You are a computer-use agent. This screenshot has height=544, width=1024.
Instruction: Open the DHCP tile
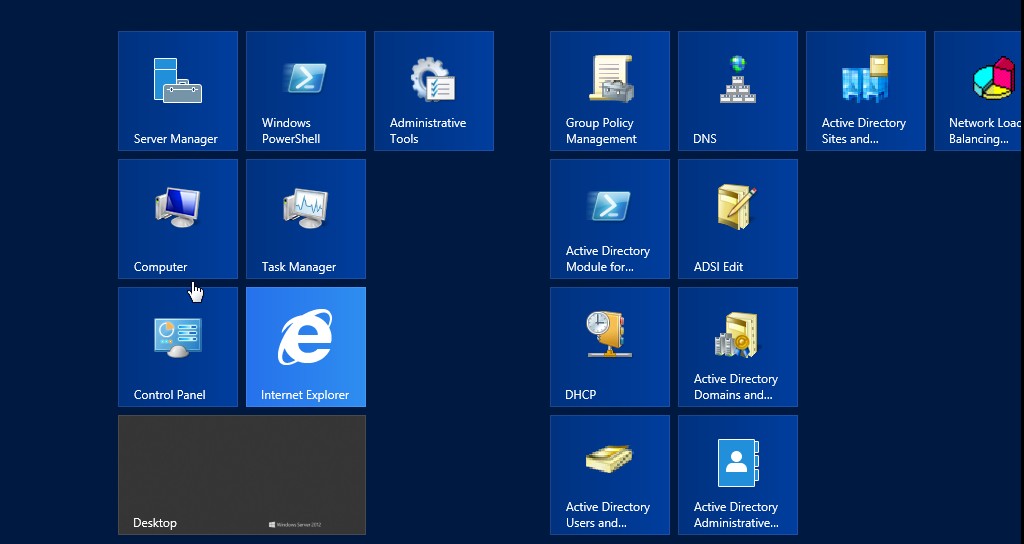click(x=610, y=347)
